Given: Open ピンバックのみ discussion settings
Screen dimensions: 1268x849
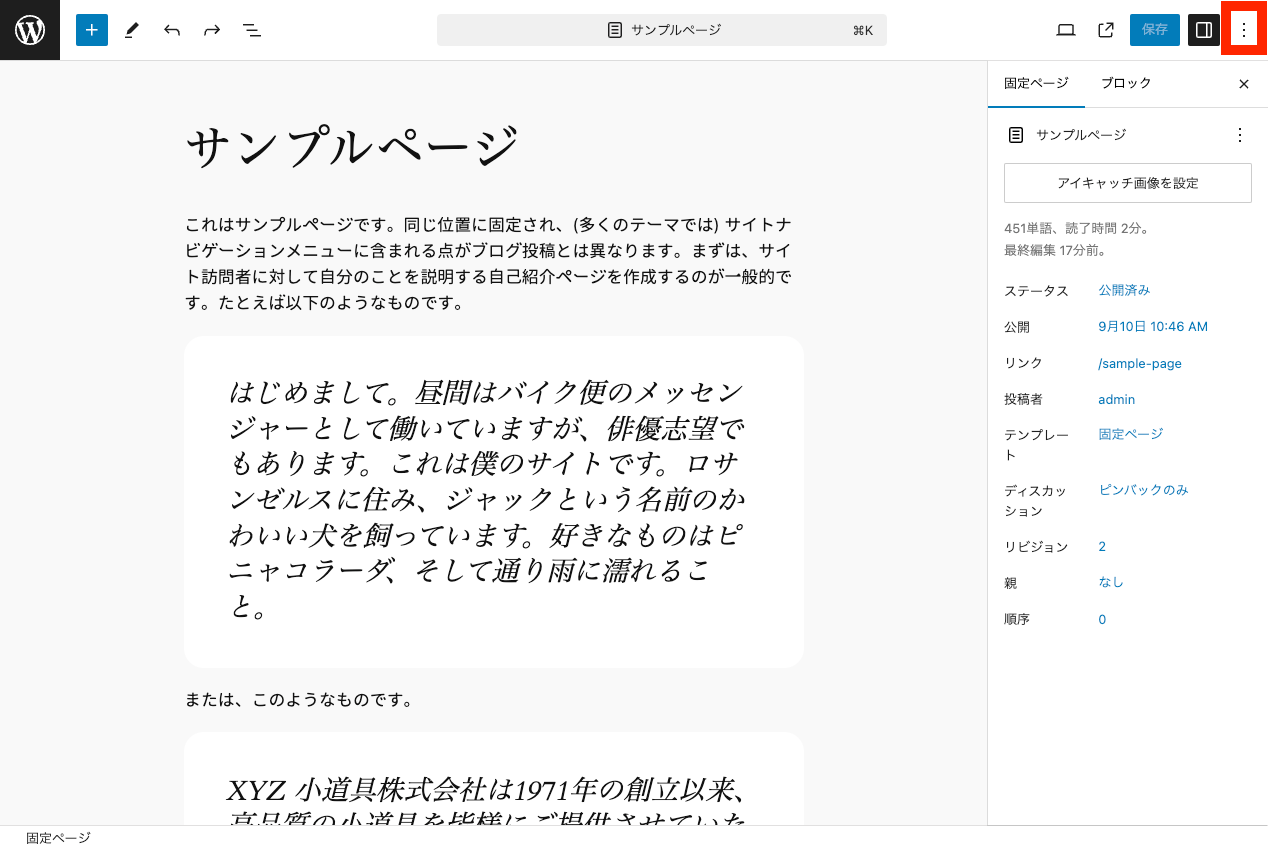Looking at the screenshot, I should pyautogui.click(x=1143, y=490).
